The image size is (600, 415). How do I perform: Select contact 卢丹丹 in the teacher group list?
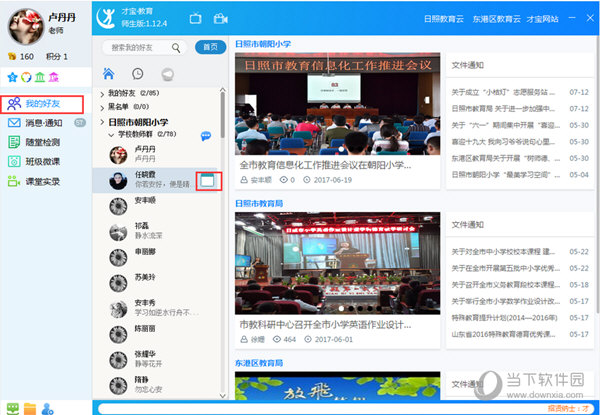(x=157, y=154)
